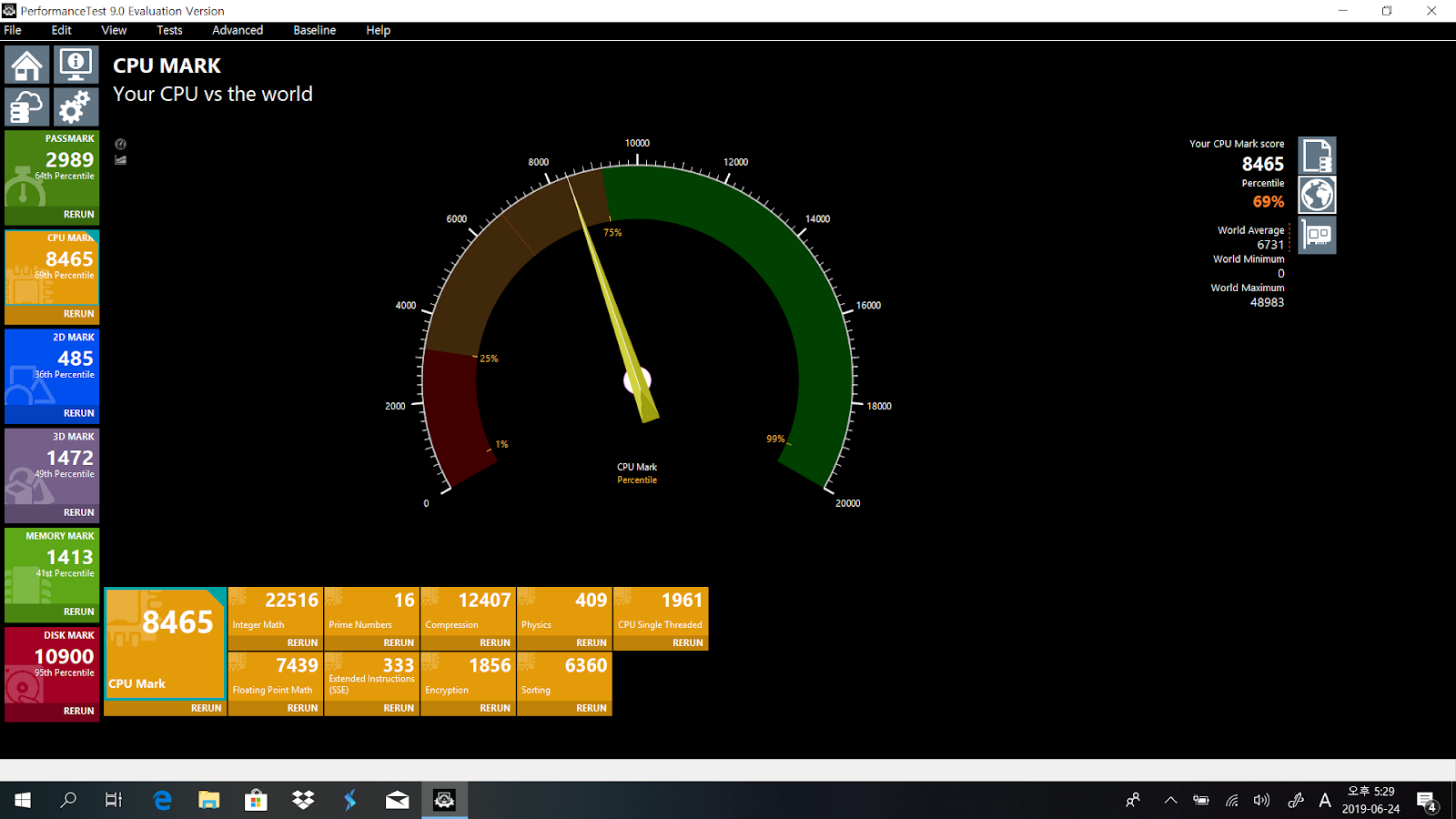Rerun the Disk Mark test

pyautogui.click(x=78, y=711)
